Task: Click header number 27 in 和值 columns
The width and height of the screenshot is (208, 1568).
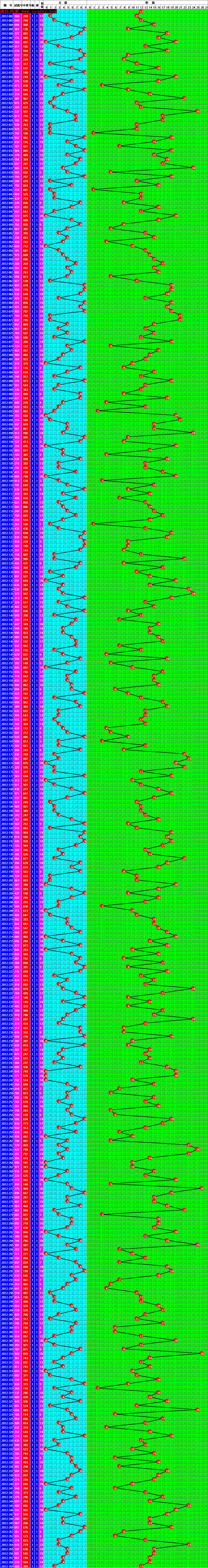Action: click(x=206, y=7)
